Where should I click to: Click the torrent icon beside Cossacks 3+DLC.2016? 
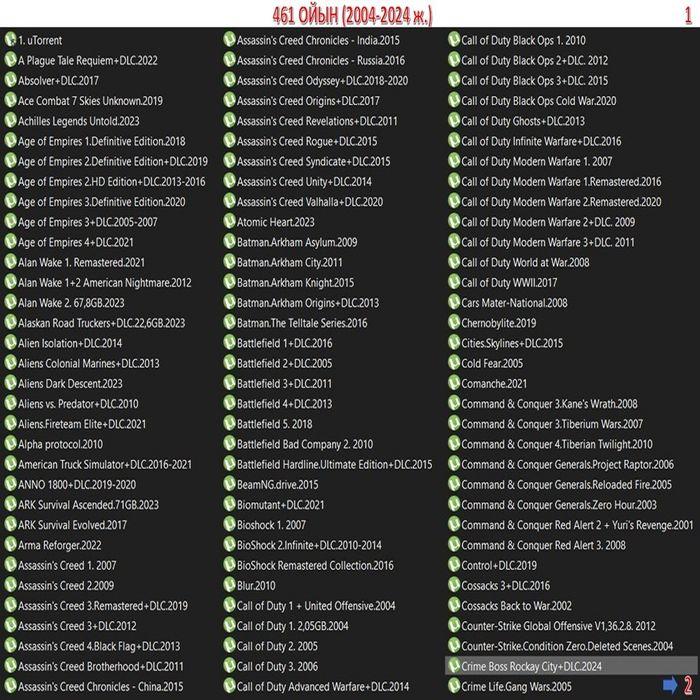point(454,585)
